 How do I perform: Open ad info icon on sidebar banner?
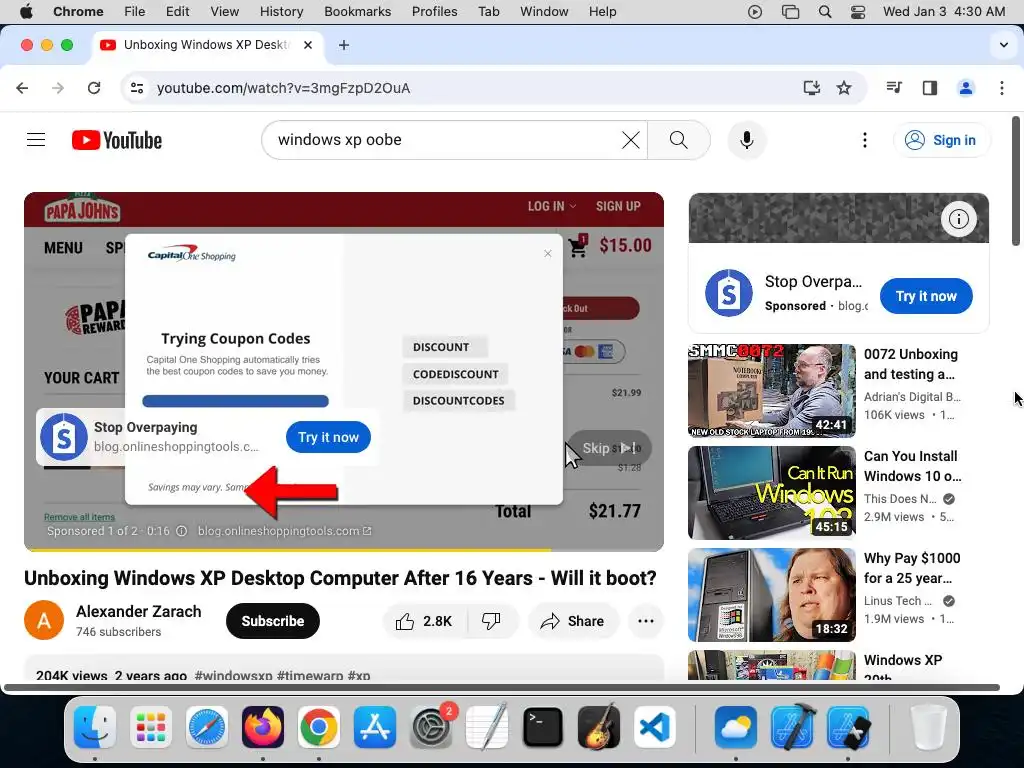click(x=958, y=219)
